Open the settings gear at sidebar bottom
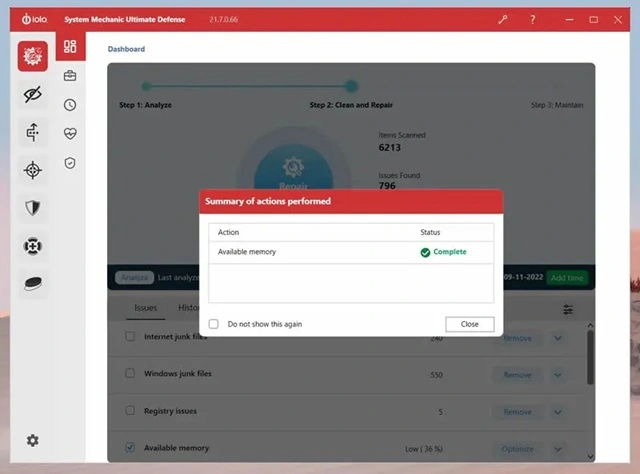640x474 pixels. click(33, 440)
